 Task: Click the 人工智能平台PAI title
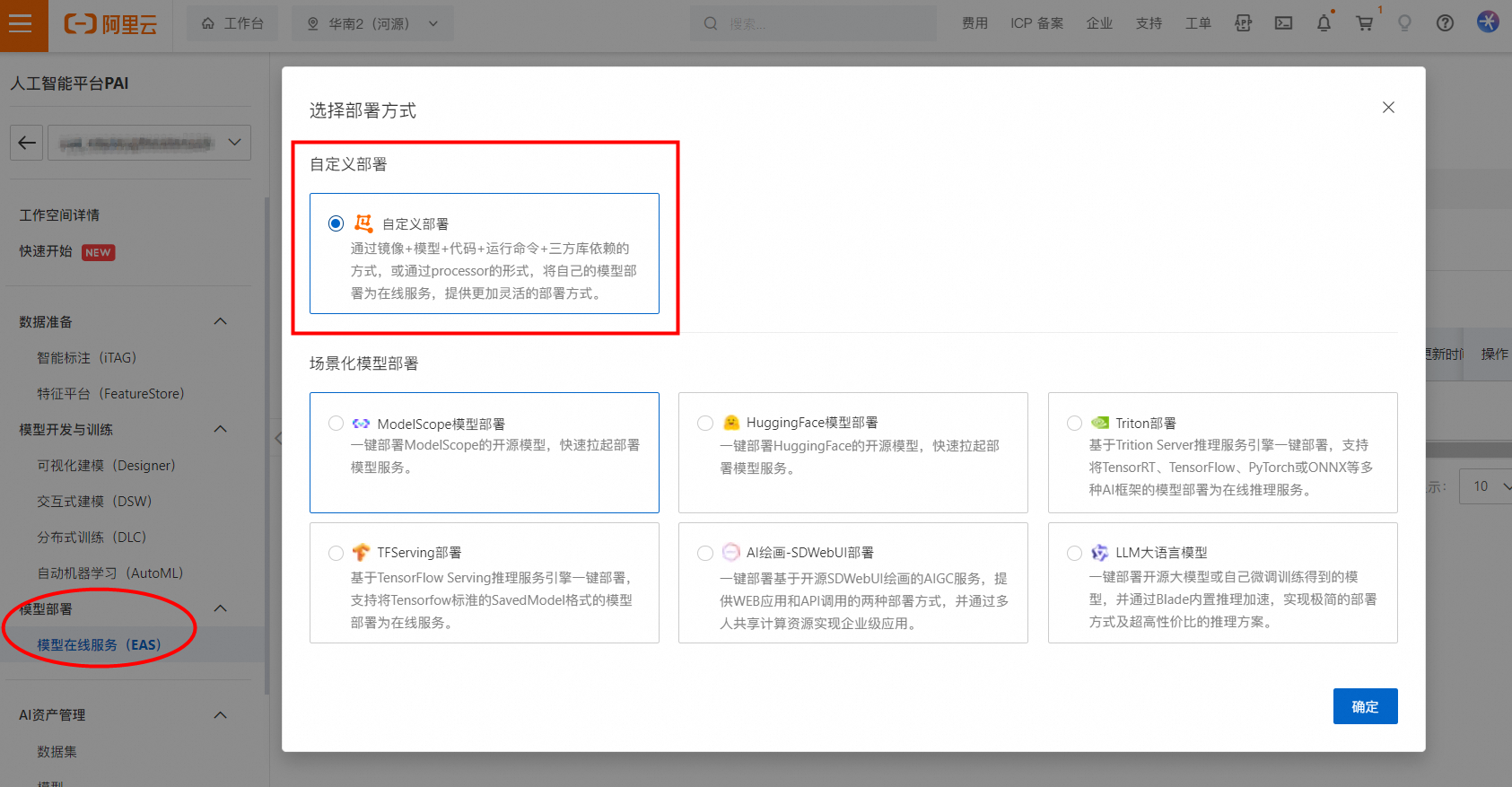(69, 83)
